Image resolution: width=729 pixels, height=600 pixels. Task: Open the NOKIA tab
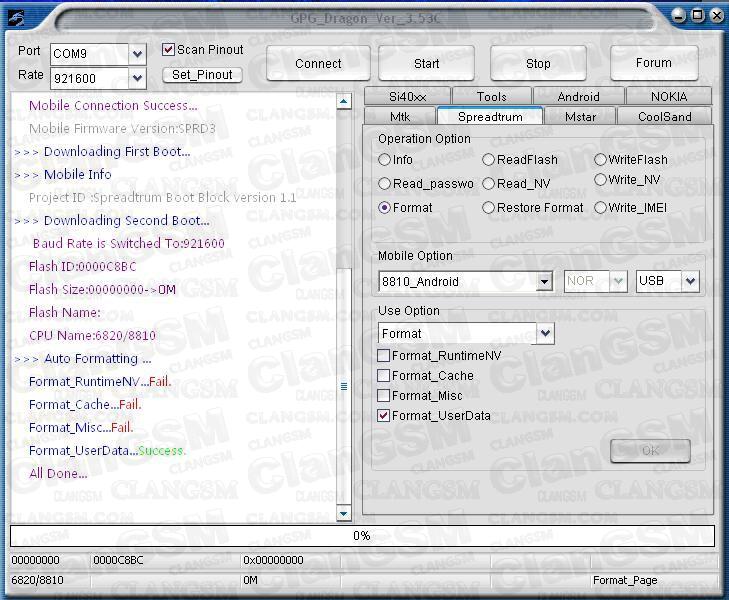[x=669, y=97]
